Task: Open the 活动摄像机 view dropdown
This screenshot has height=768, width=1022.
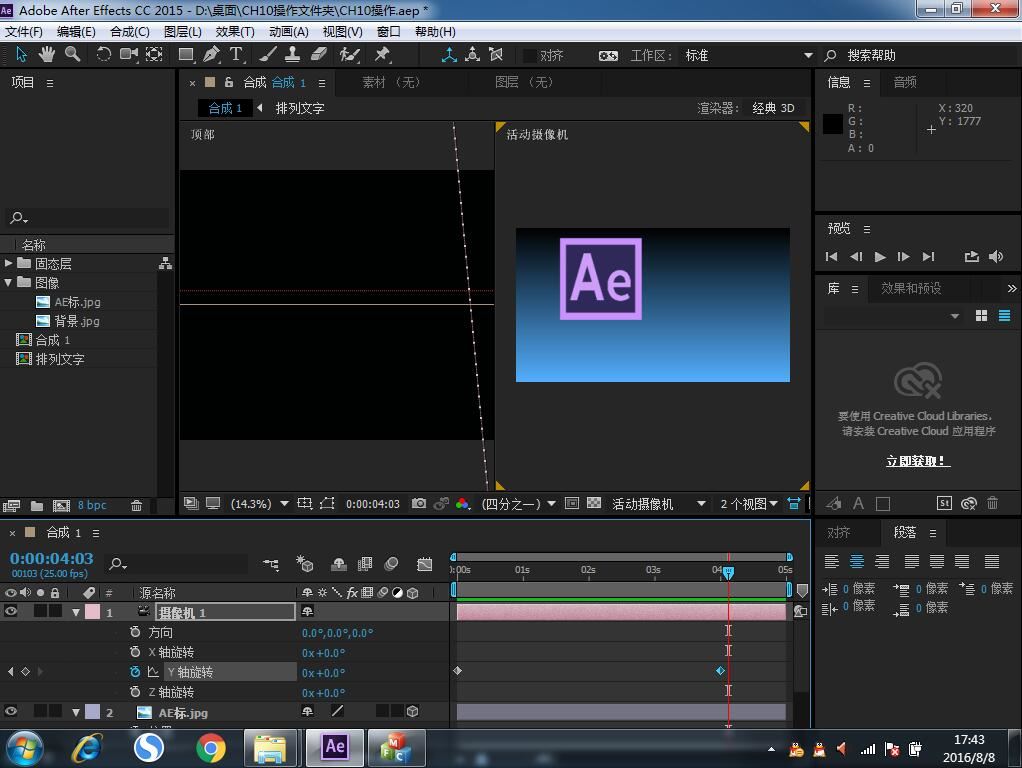Action: point(658,504)
